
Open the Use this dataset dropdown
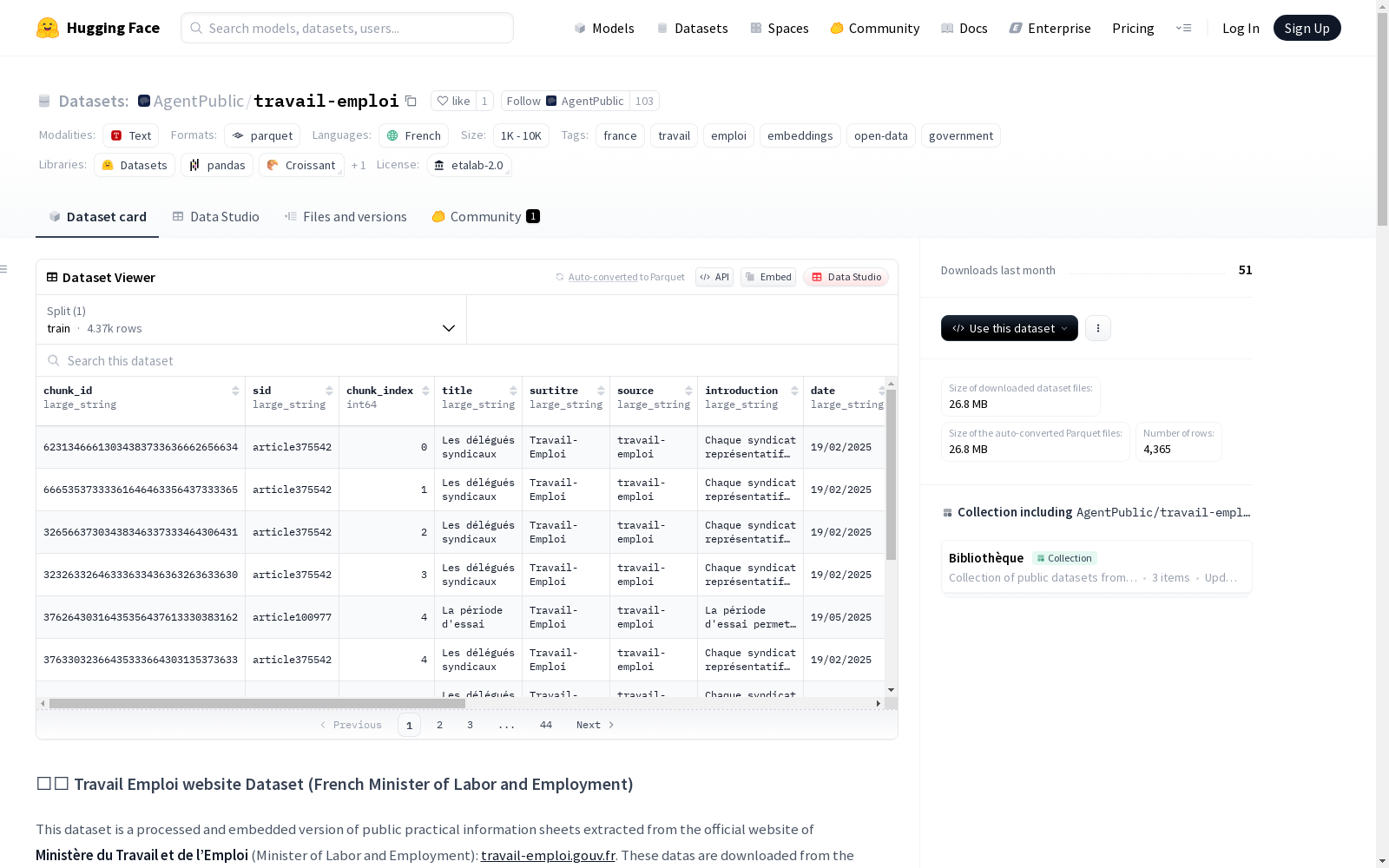pos(1010,328)
